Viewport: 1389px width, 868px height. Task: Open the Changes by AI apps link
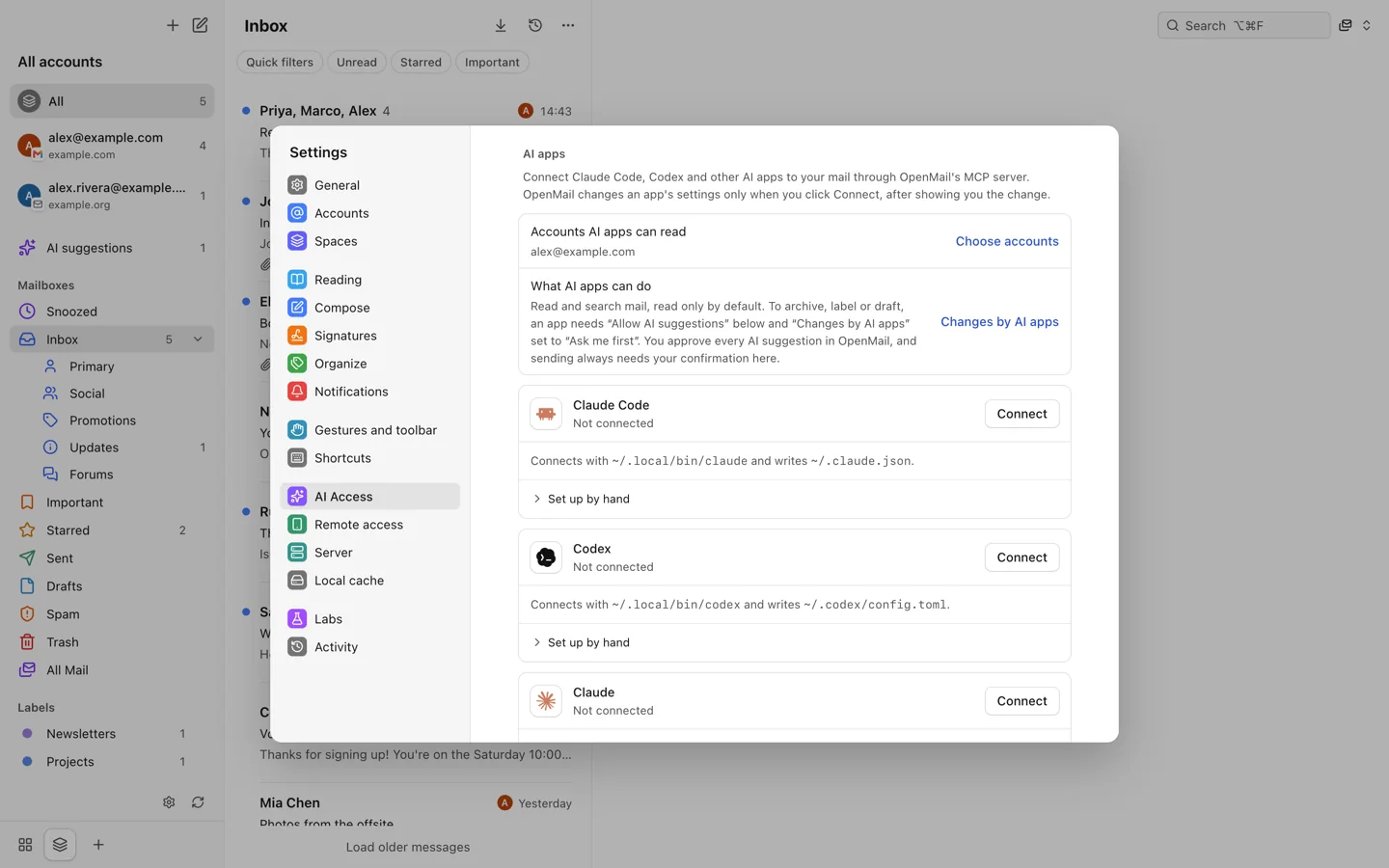click(999, 321)
